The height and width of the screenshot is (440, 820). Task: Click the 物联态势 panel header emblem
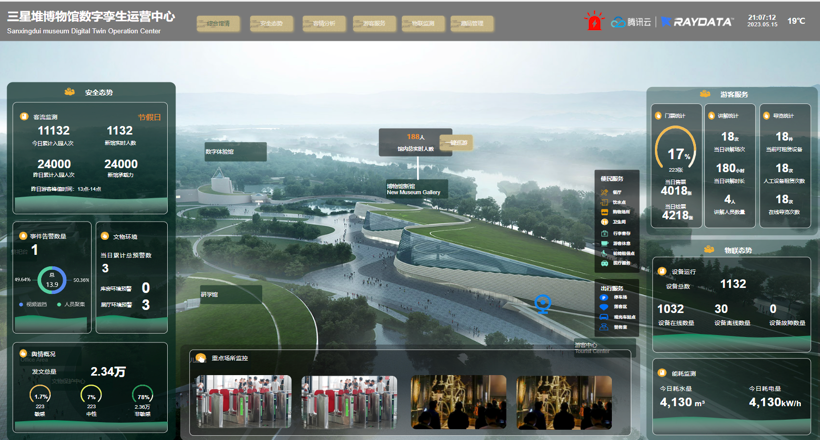709,250
